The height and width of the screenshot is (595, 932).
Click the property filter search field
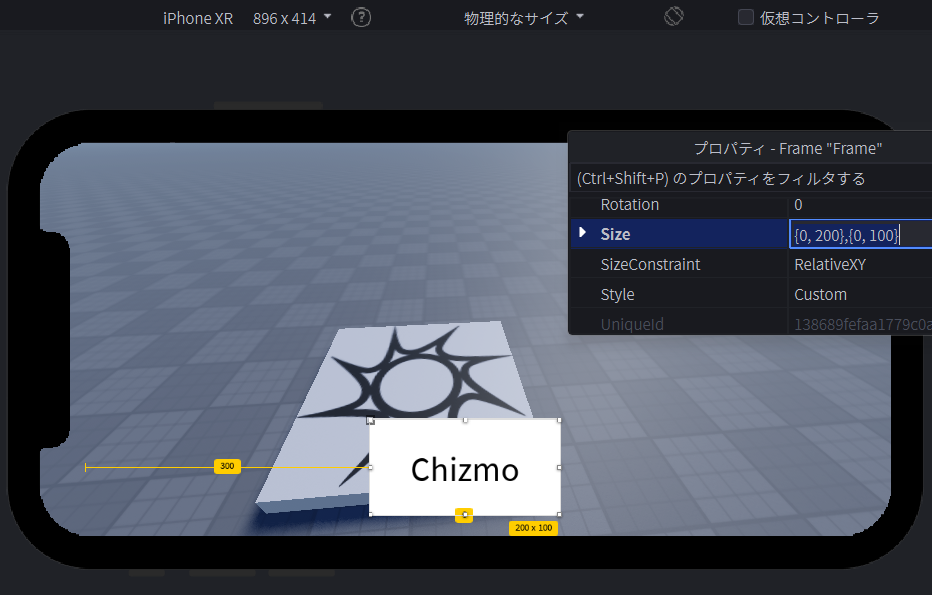751,178
